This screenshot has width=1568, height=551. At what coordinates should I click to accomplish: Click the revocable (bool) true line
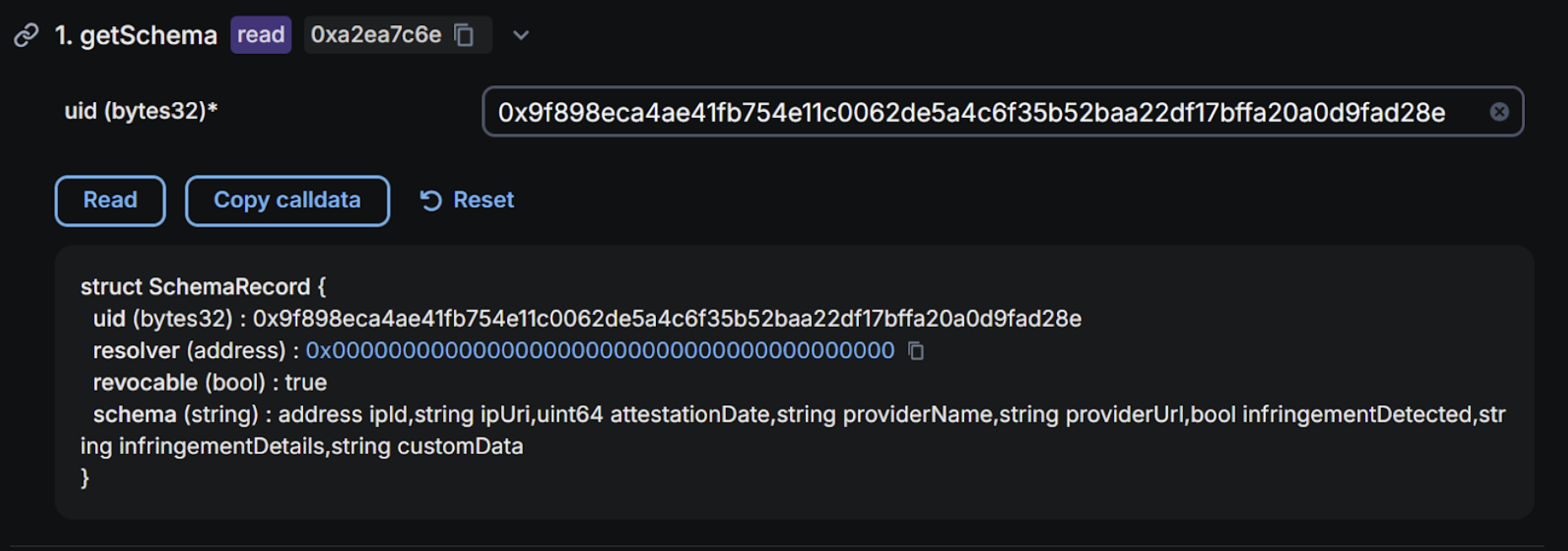click(210, 382)
